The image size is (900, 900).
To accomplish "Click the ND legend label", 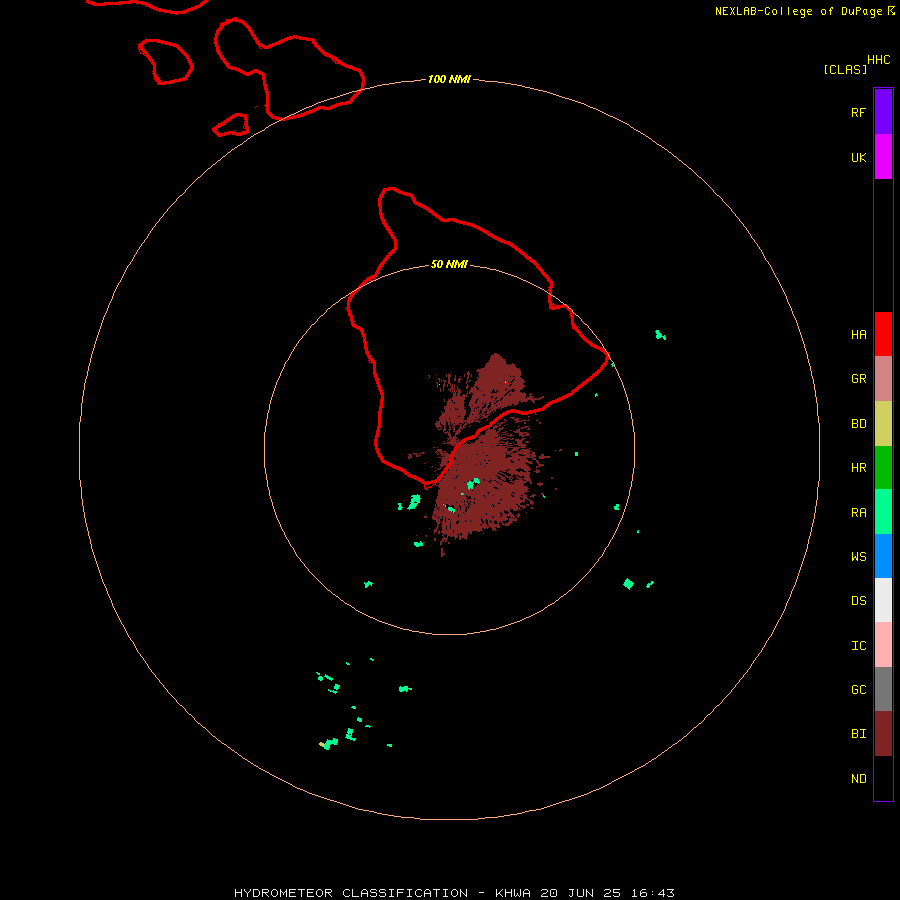I will (858, 779).
